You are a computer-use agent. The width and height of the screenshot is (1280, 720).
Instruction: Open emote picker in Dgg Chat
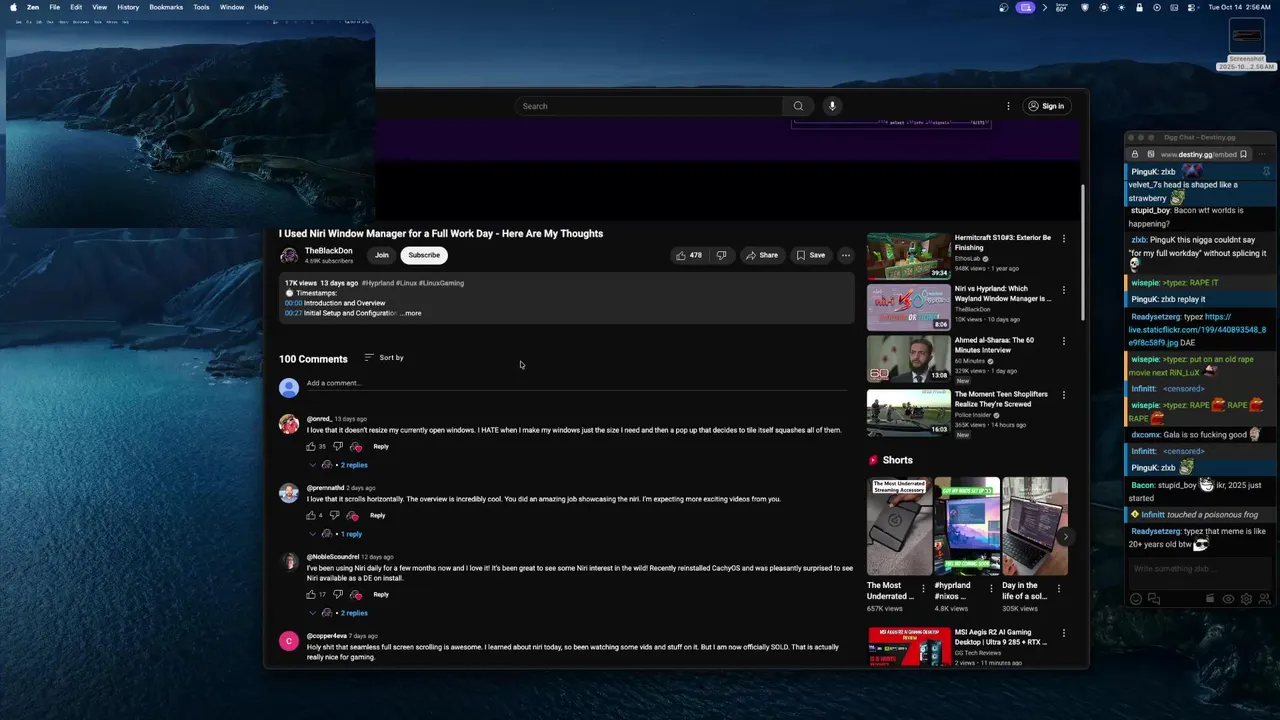[1136, 599]
